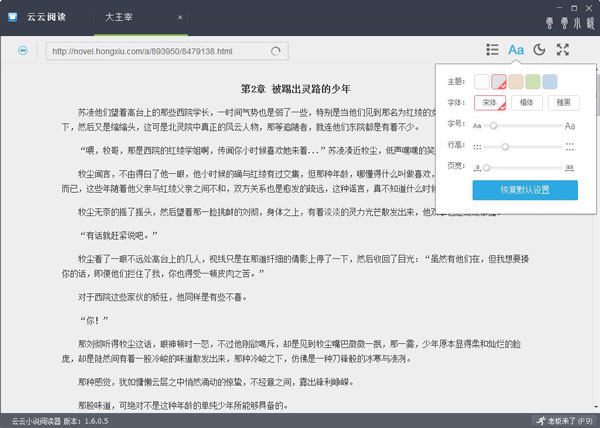The image size is (600, 428).
Task: Click 恢复默认设置 restore defaults button
Action: (525, 190)
